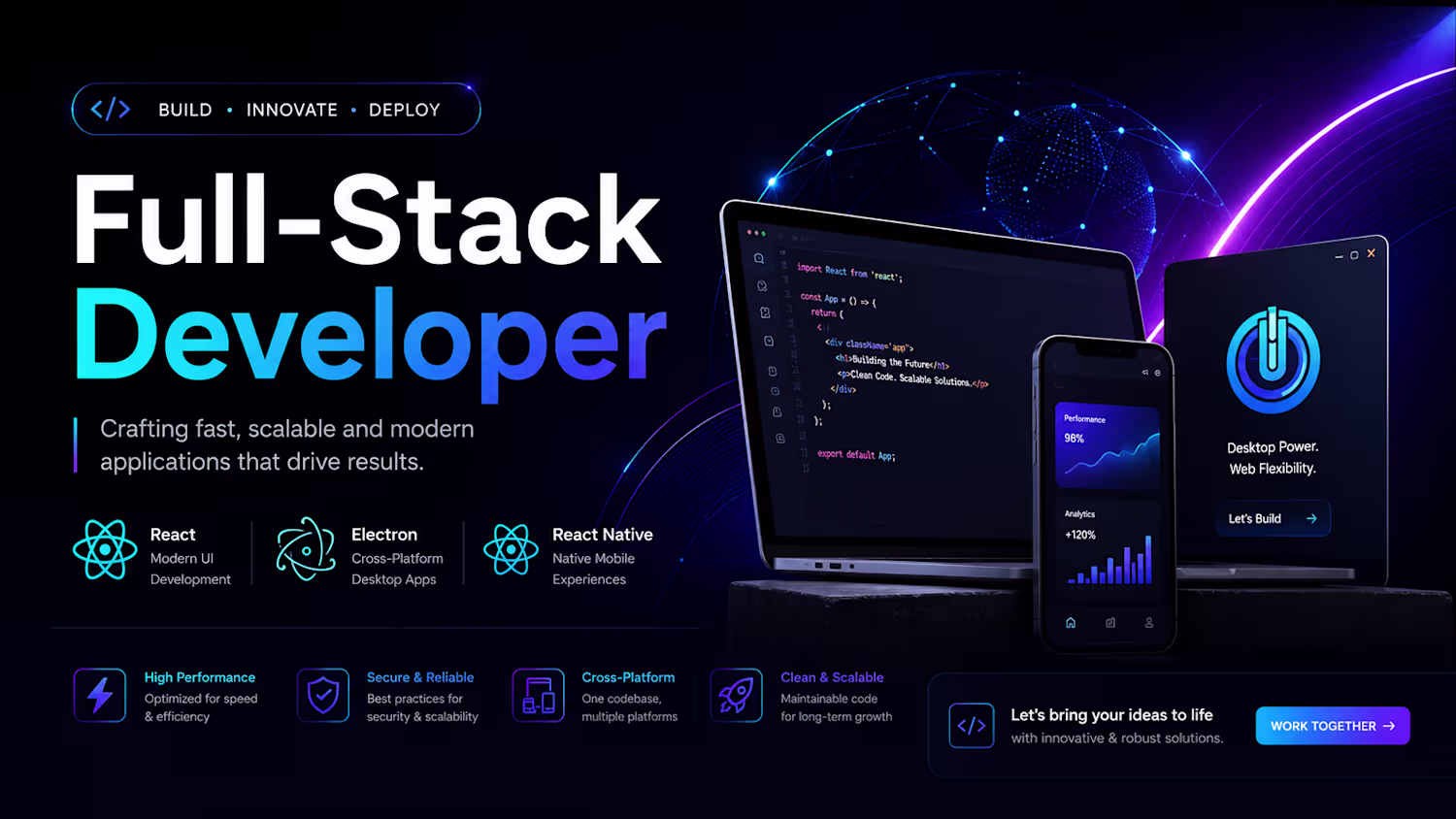Click the Electron logo icon
Screen dimensions: 1456x819
pyautogui.click(x=306, y=549)
